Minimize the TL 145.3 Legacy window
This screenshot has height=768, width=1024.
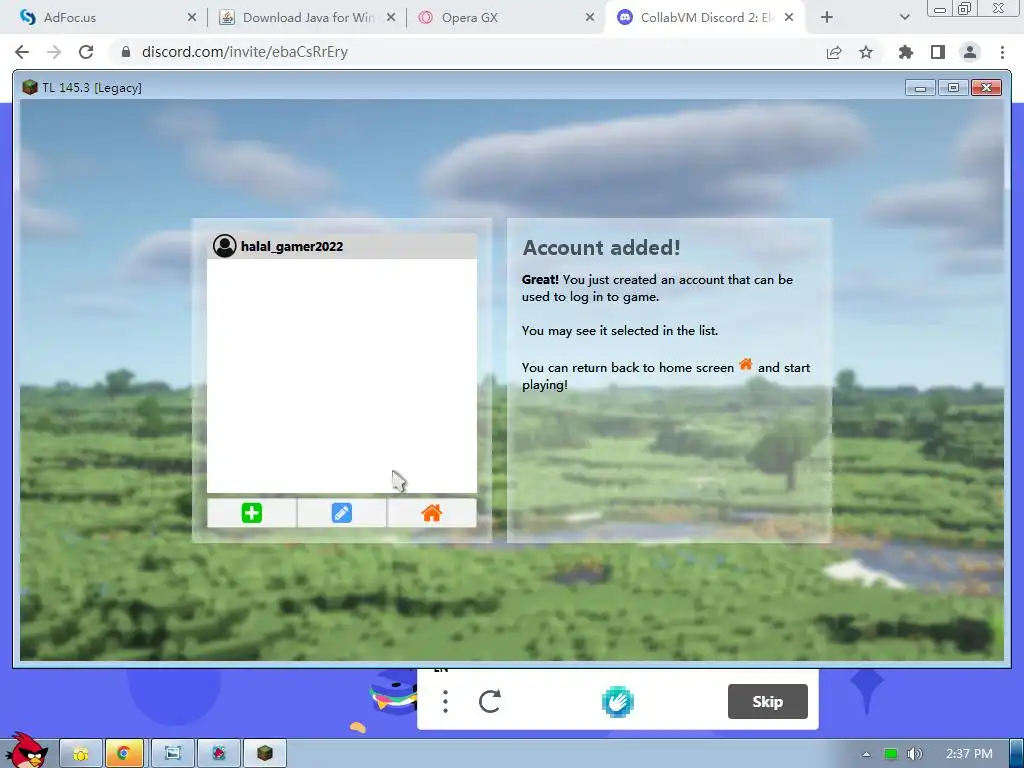921,88
